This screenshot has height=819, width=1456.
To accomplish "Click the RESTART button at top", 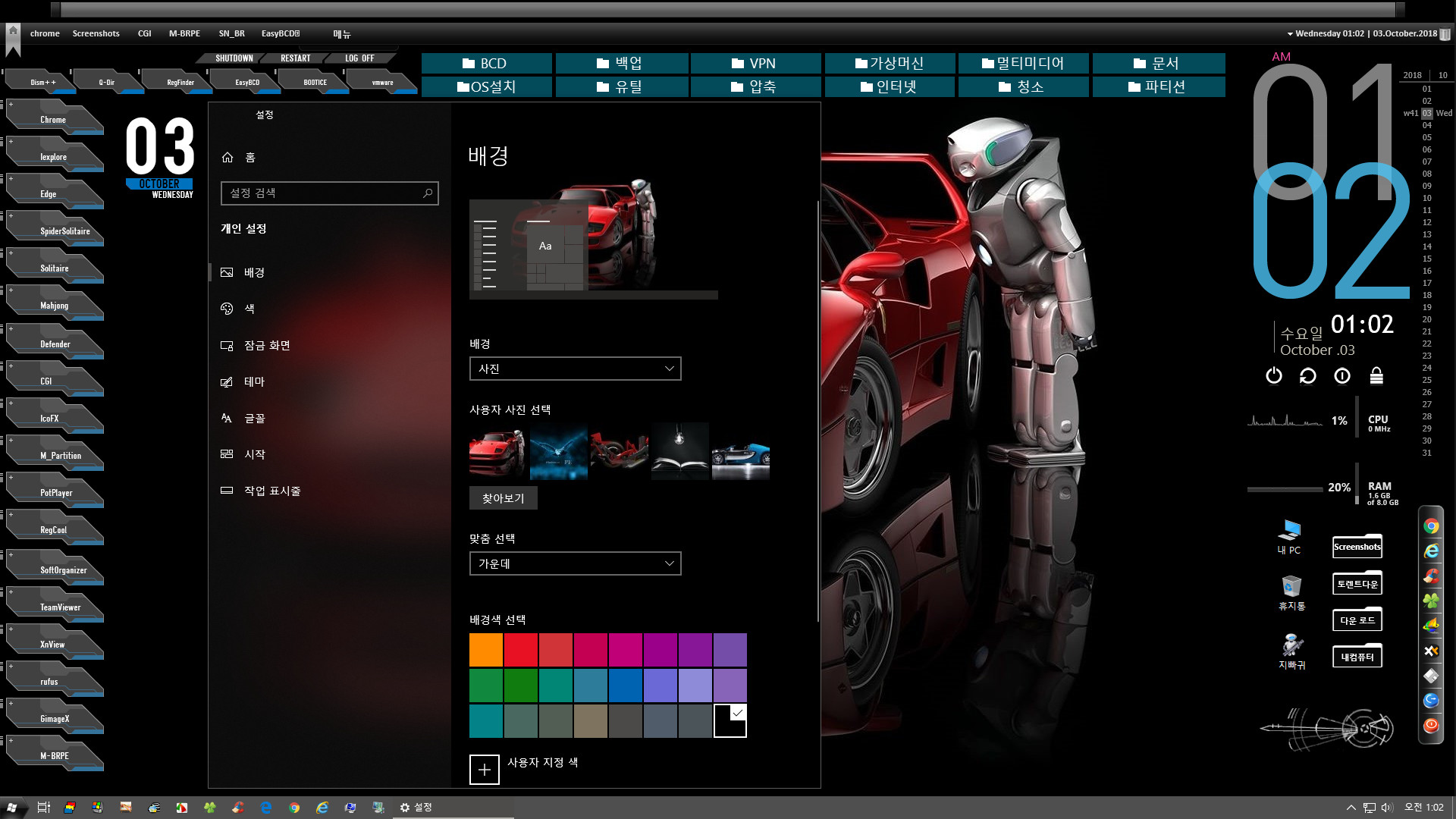I will pyautogui.click(x=295, y=58).
